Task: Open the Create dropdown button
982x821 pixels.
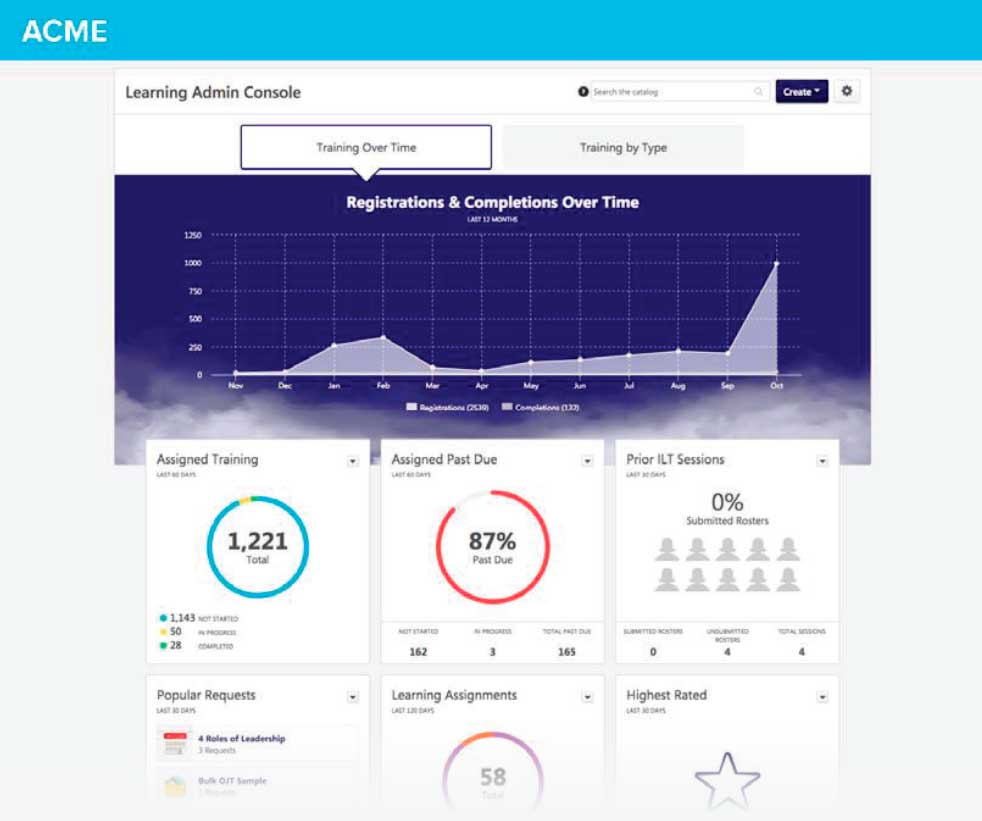Action: tap(801, 92)
